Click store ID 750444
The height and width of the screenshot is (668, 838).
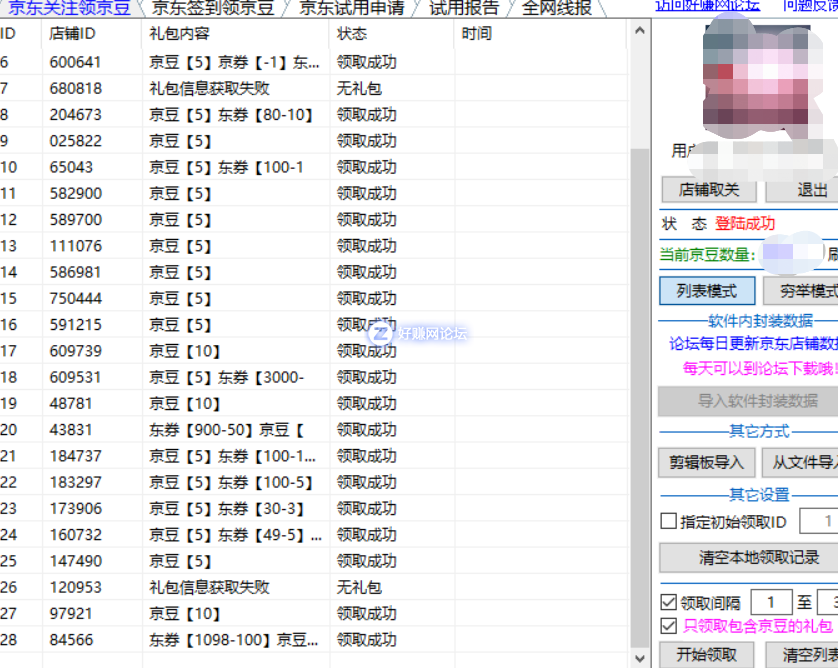[x=75, y=298]
